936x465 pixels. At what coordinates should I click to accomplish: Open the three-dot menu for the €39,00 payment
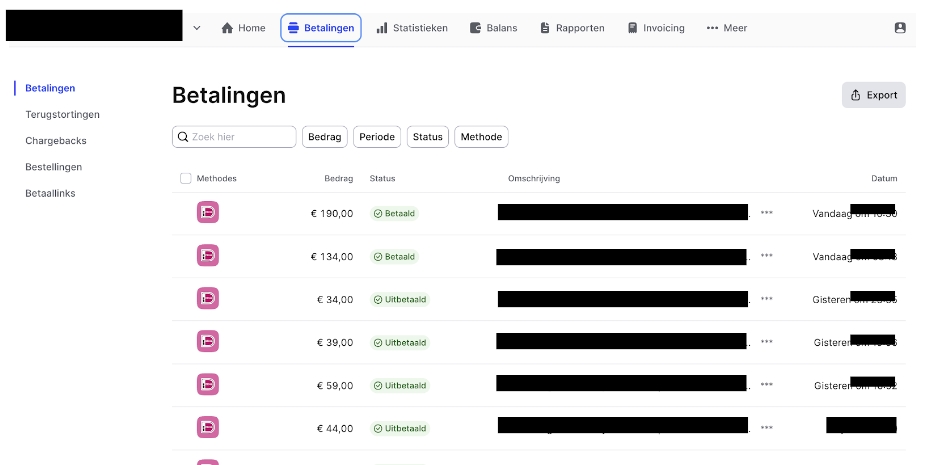[x=767, y=342]
